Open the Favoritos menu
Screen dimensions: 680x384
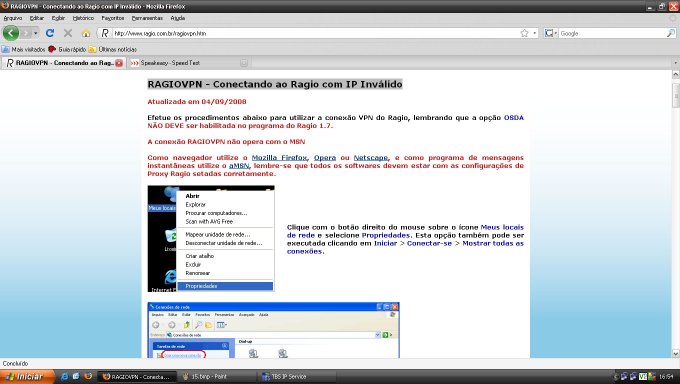[113, 18]
